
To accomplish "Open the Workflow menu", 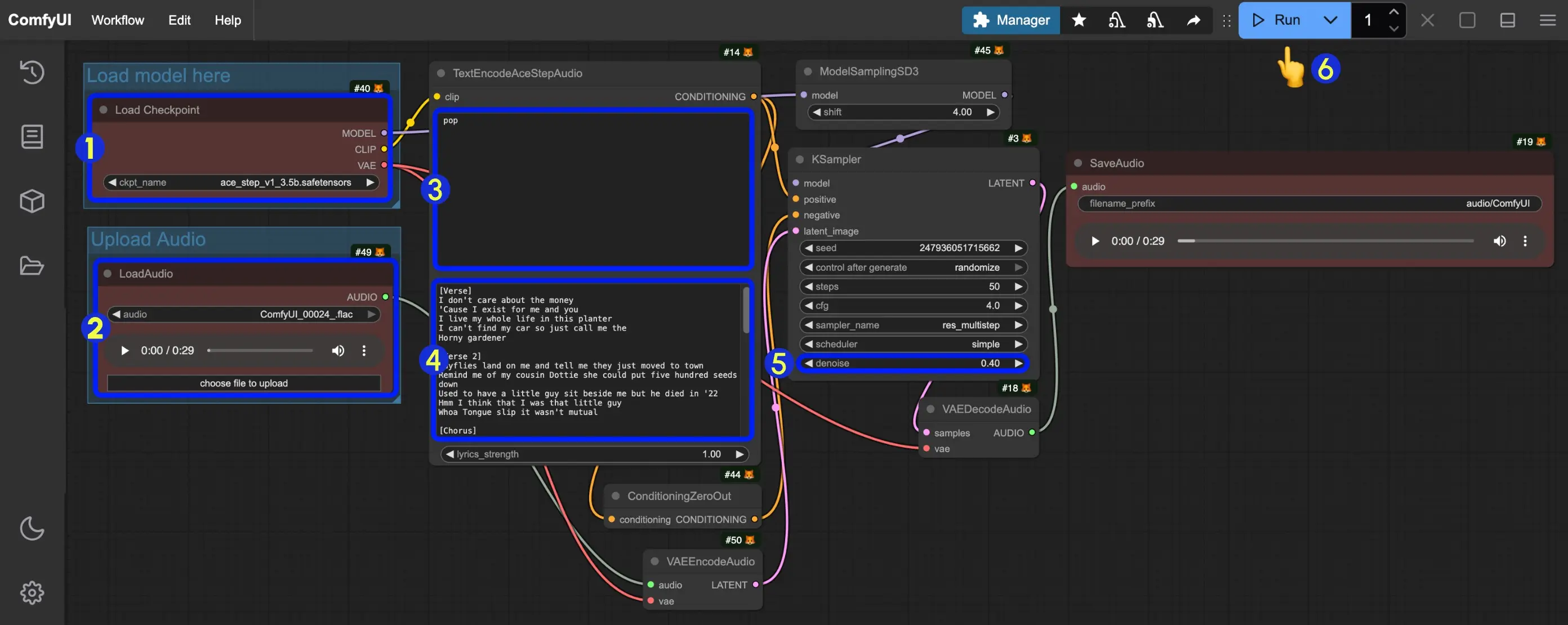I will [x=118, y=20].
